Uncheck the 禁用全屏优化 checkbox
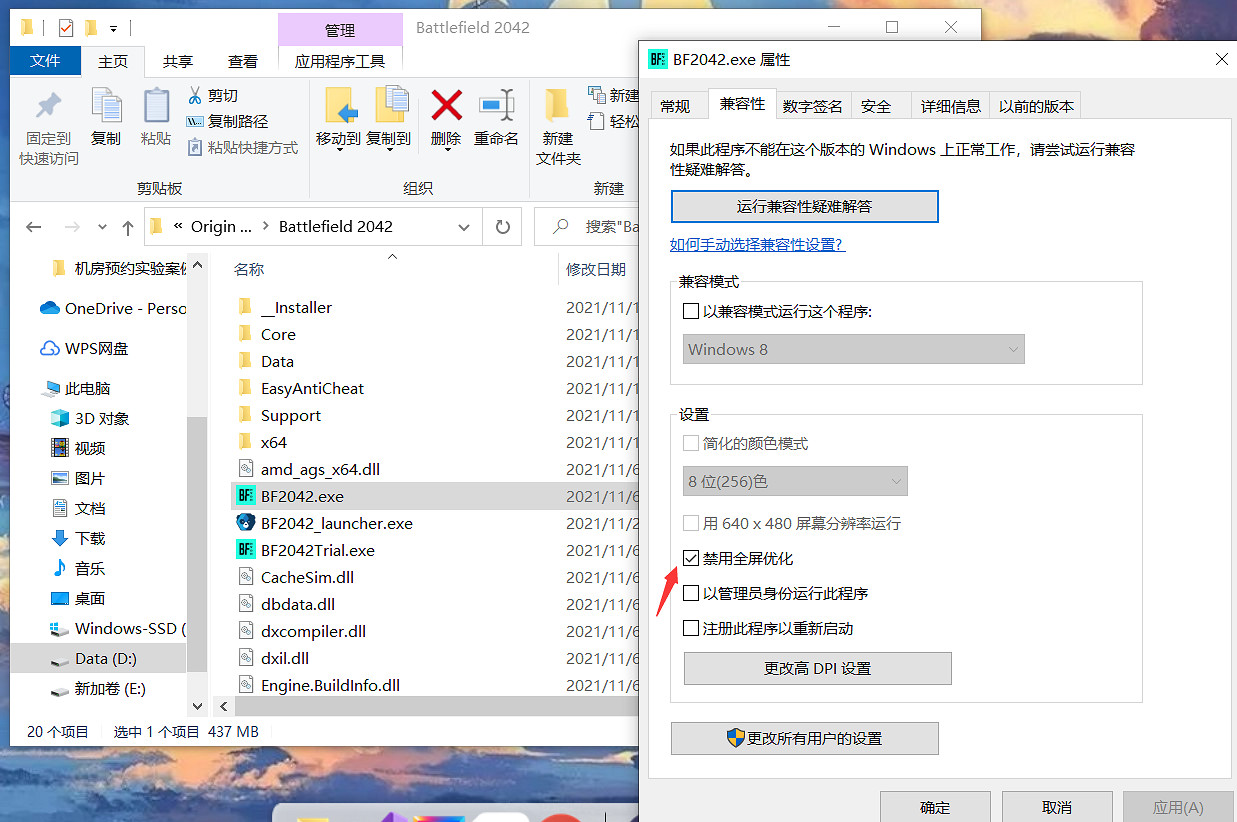The height and width of the screenshot is (822, 1237). (x=692, y=558)
